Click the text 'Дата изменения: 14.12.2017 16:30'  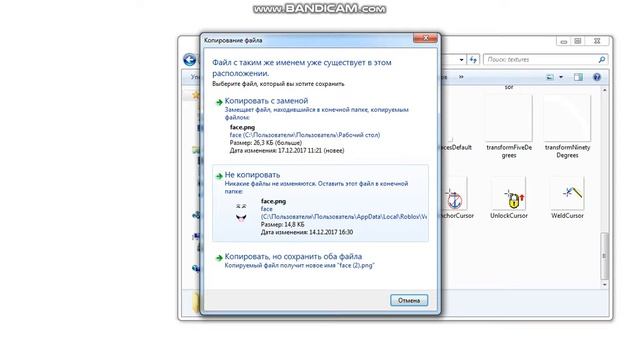[307, 232]
